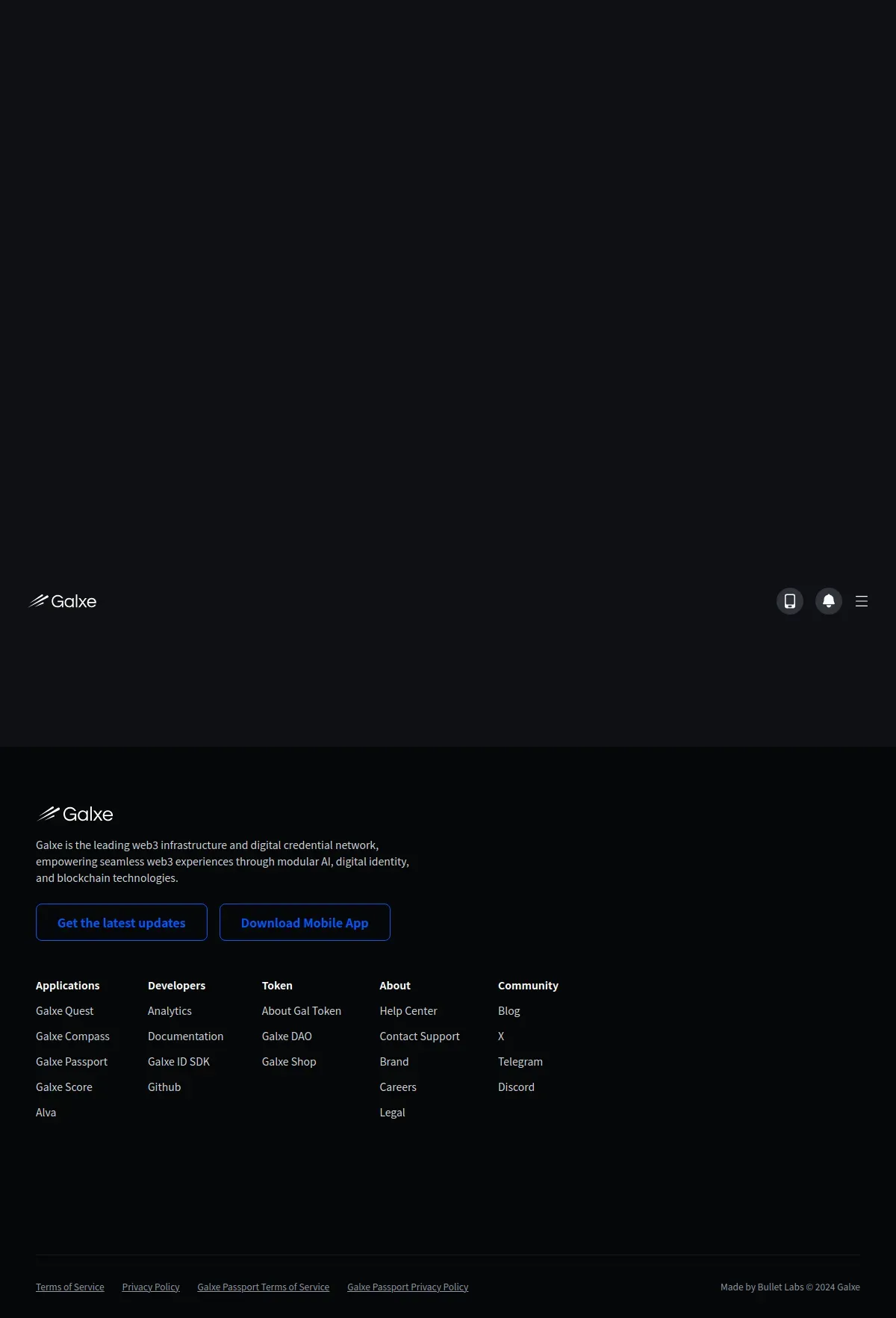The height and width of the screenshot is (1318, 896).
Task: Open notifications bell icon
Action: 829,601
